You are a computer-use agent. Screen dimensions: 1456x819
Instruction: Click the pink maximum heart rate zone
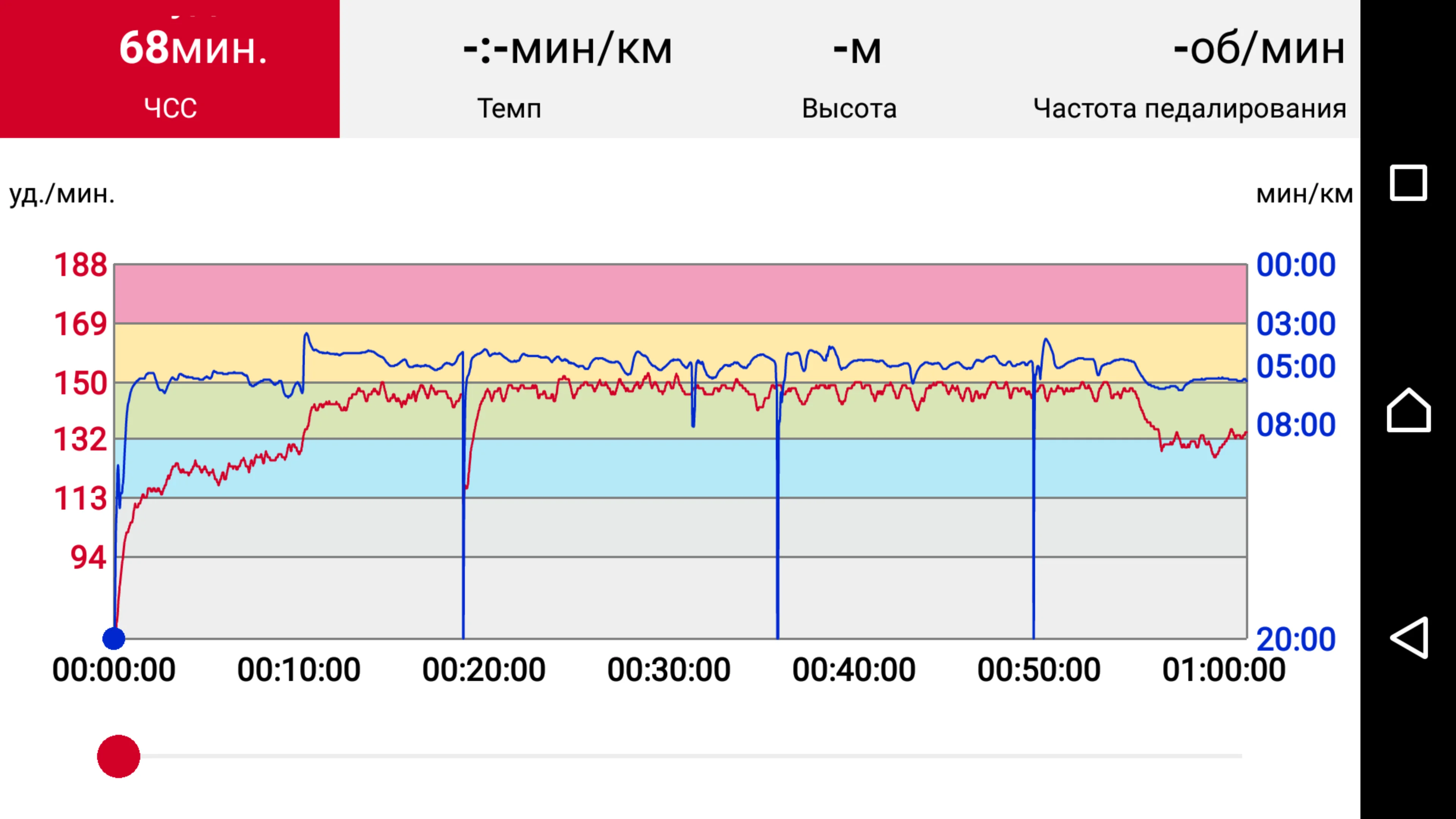point(678,293)
